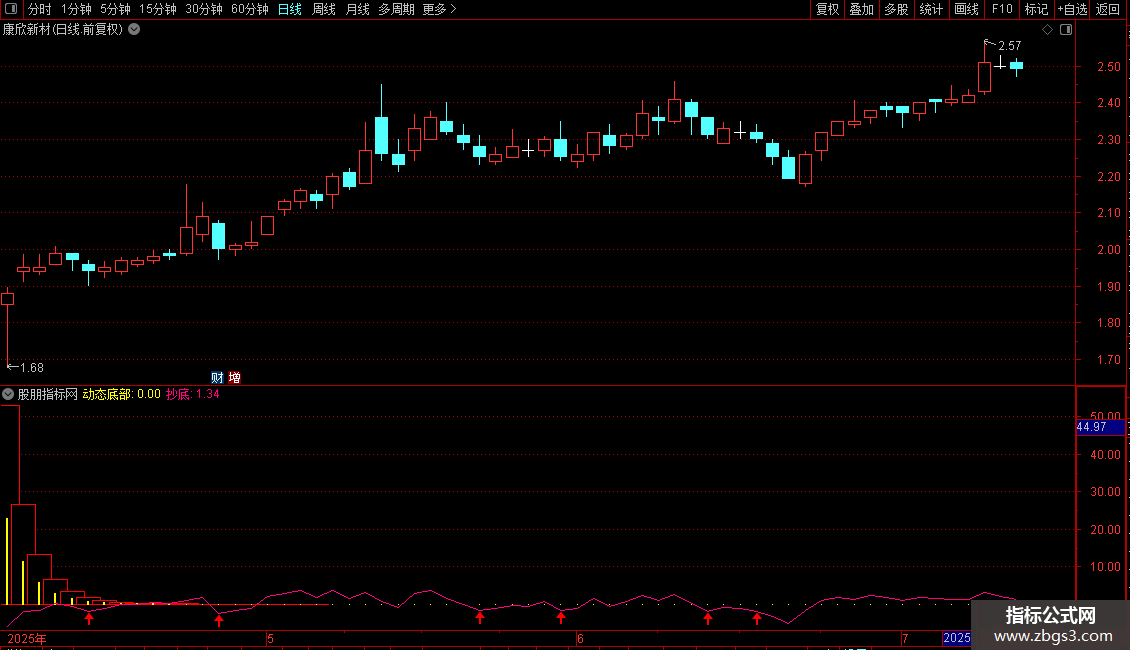
Task: Select the 1分钟 period
Action: (76, 9)
